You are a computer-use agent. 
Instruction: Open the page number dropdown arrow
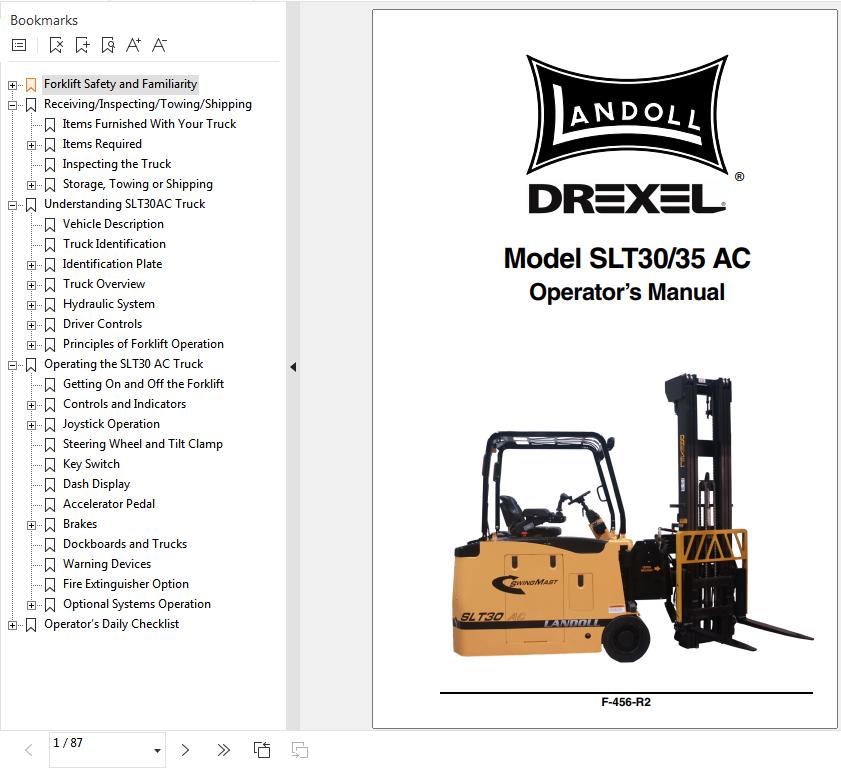click(157, 750)
